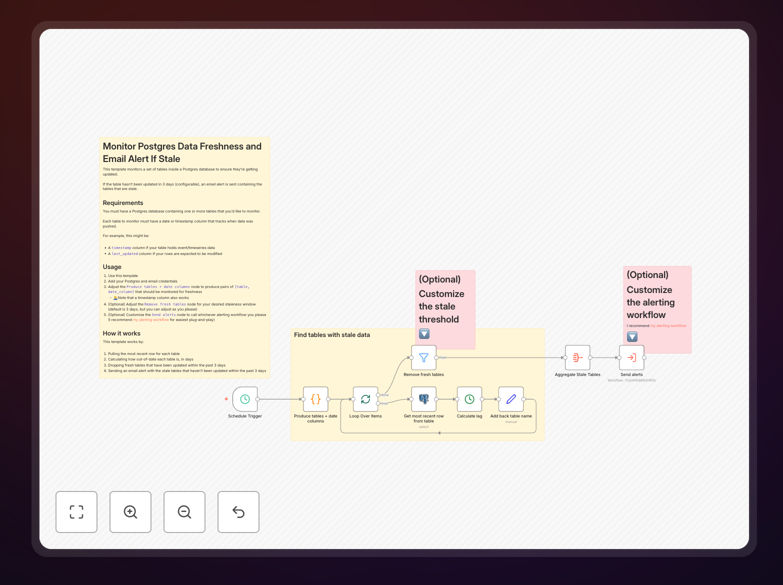Reset canvas zoom with the undo arrow button
Image resolution: width=783 pixels, height=585 pixels.
[238, 512]
